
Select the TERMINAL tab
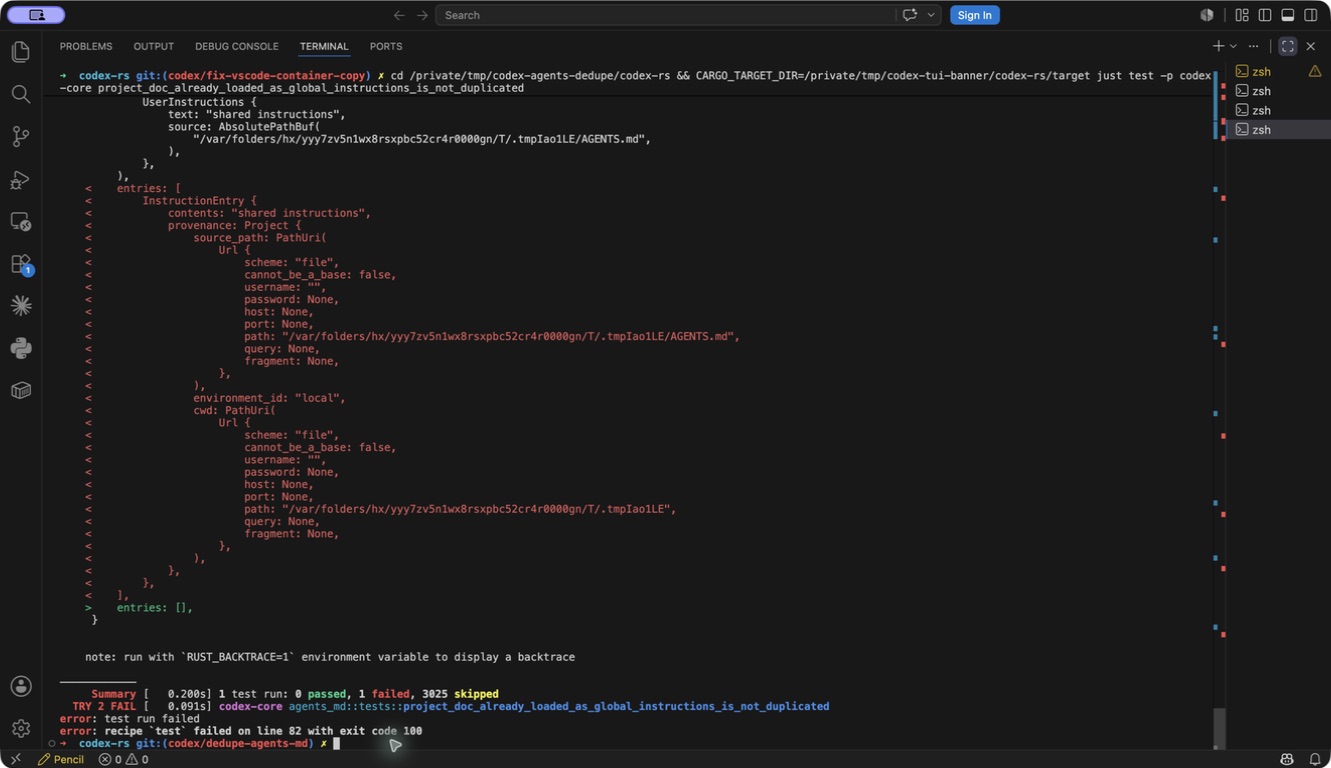324,46
